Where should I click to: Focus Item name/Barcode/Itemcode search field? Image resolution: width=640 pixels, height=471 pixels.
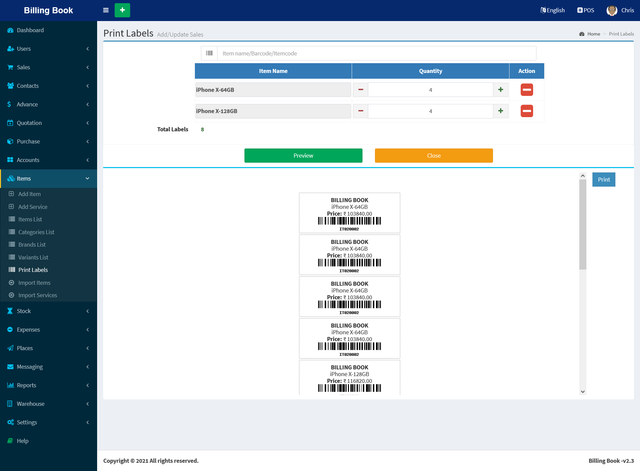tap(377, 53)
